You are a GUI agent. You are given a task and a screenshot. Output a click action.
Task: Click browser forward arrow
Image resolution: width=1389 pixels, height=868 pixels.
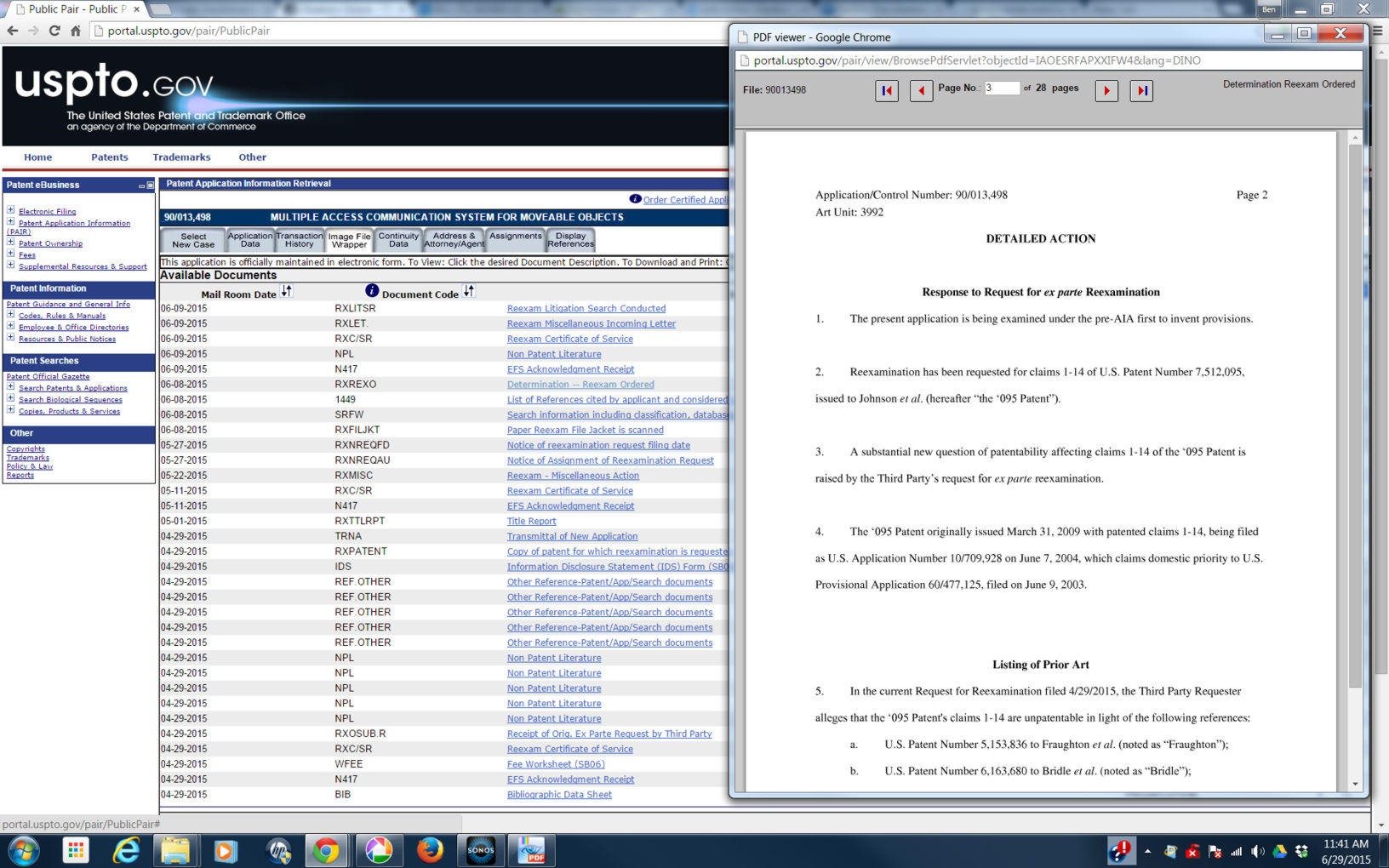33,31
